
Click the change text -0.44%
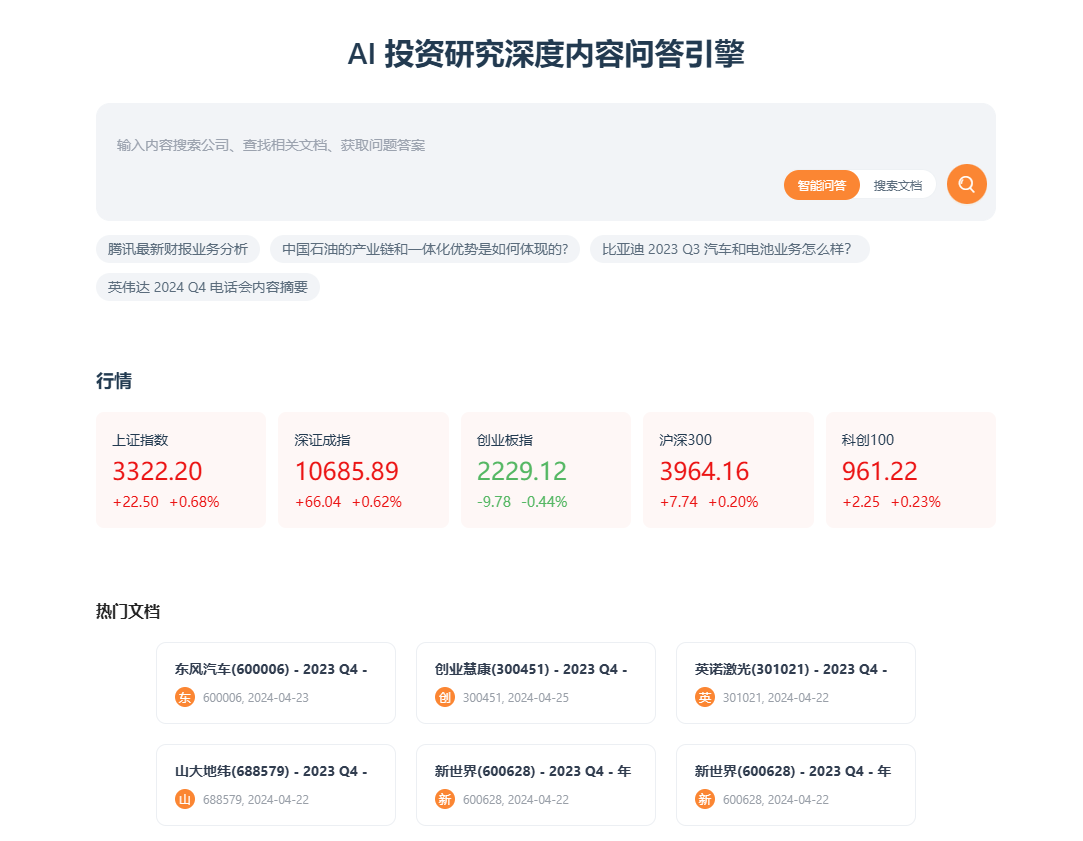[x=544, y=502]
